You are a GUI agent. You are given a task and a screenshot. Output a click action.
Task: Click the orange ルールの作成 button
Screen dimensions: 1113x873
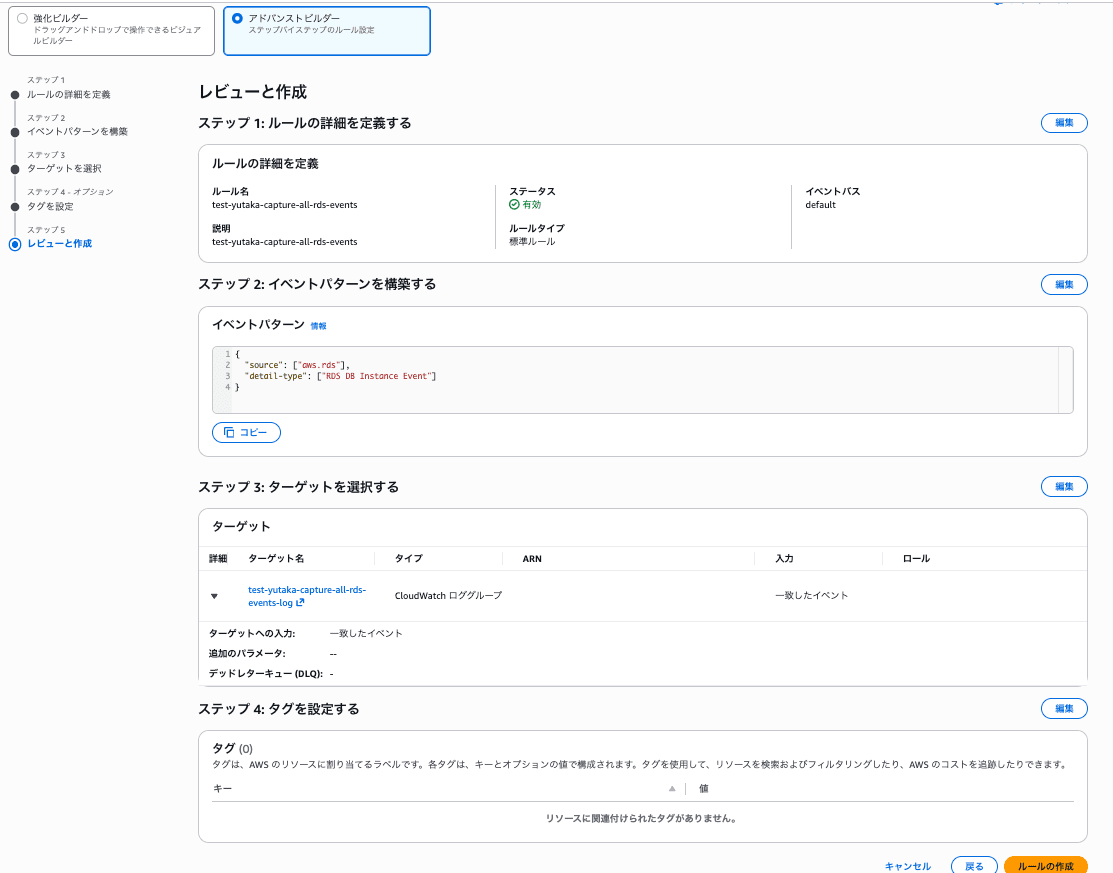click(x=1046, y=866)
